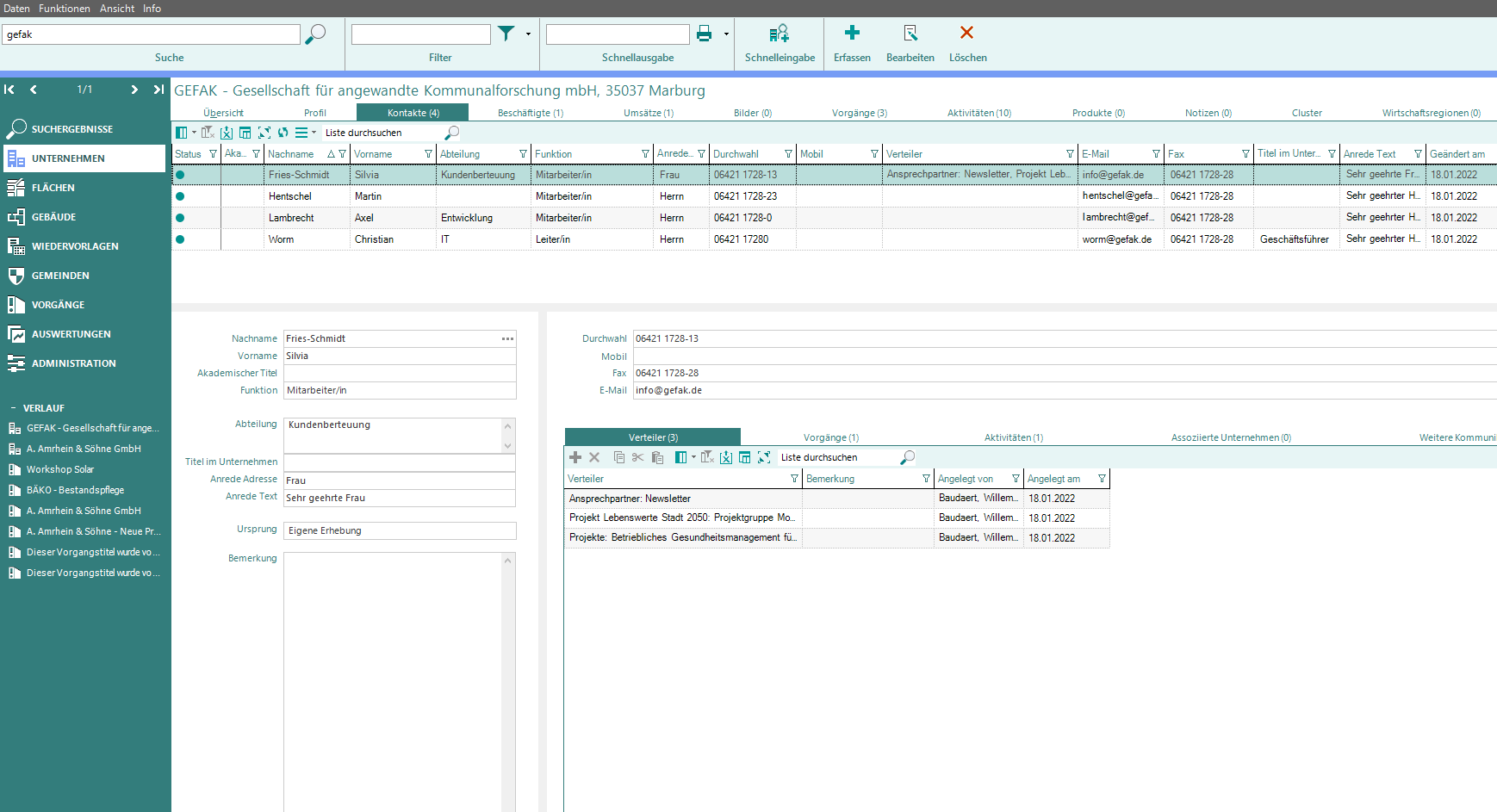Open the Bearbeiten edit tool
This screenshot has width=1497, height=812.
(910, 33)
